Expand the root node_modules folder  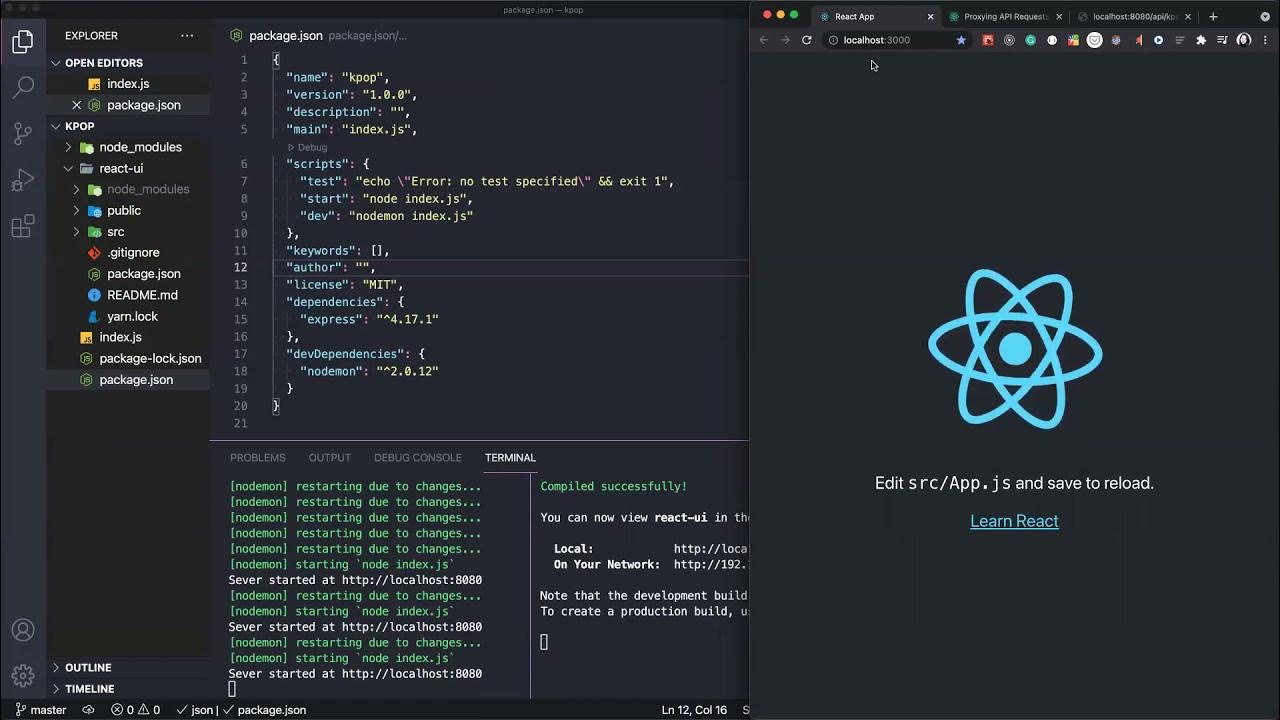[x=68, y=147]
